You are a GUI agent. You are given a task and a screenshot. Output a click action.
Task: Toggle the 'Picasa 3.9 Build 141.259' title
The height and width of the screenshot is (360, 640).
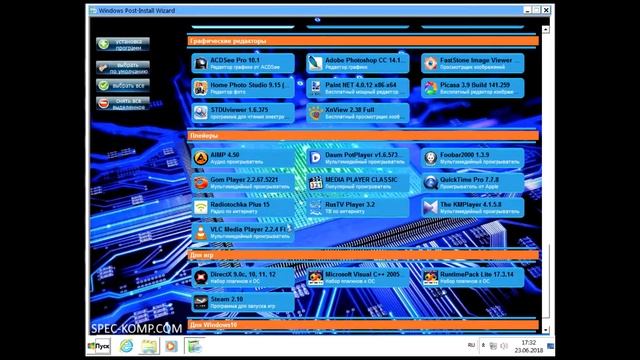pyautogui.click(x=475, y=85)
